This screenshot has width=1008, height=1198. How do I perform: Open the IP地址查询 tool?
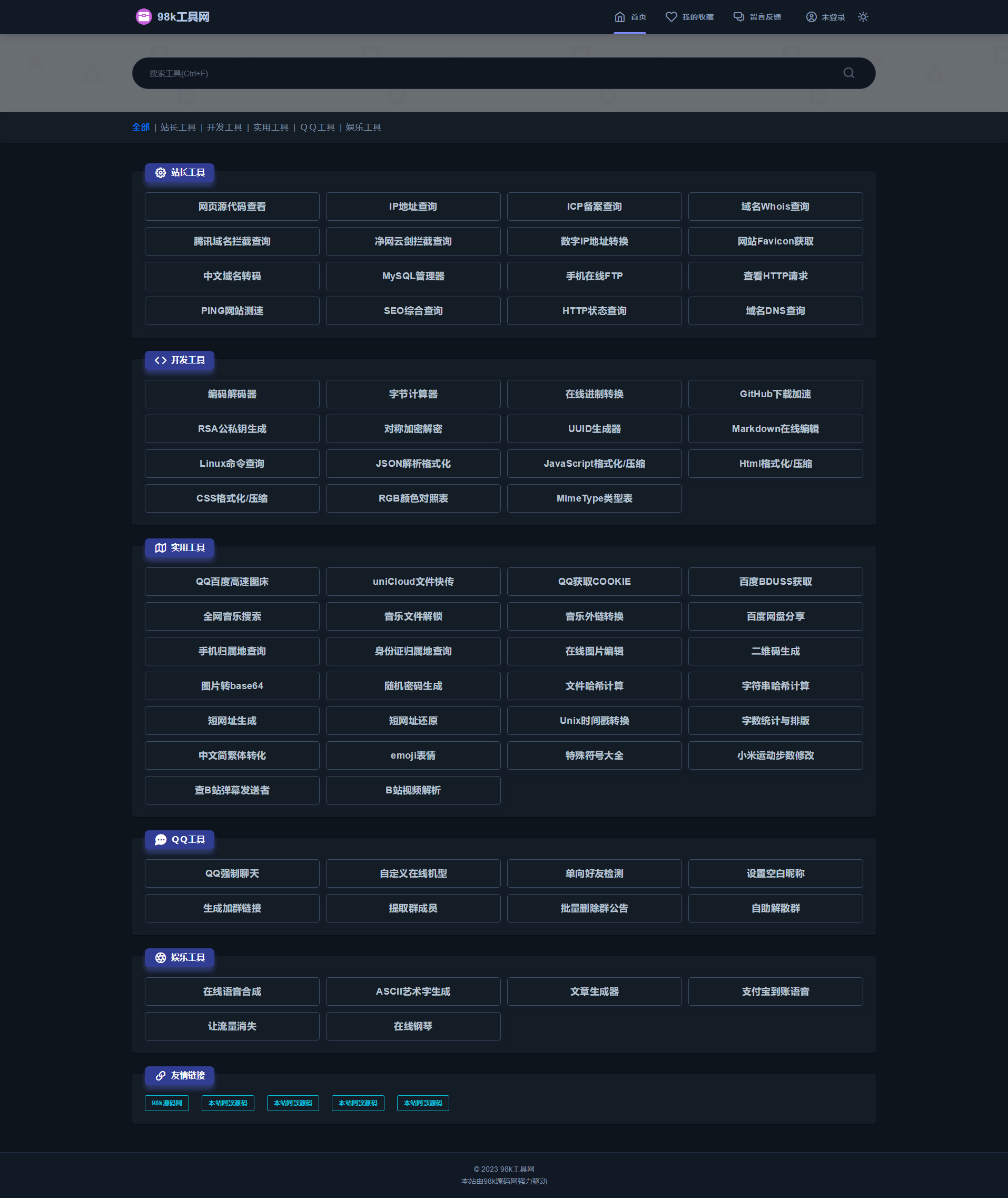[x=413, y=207]
